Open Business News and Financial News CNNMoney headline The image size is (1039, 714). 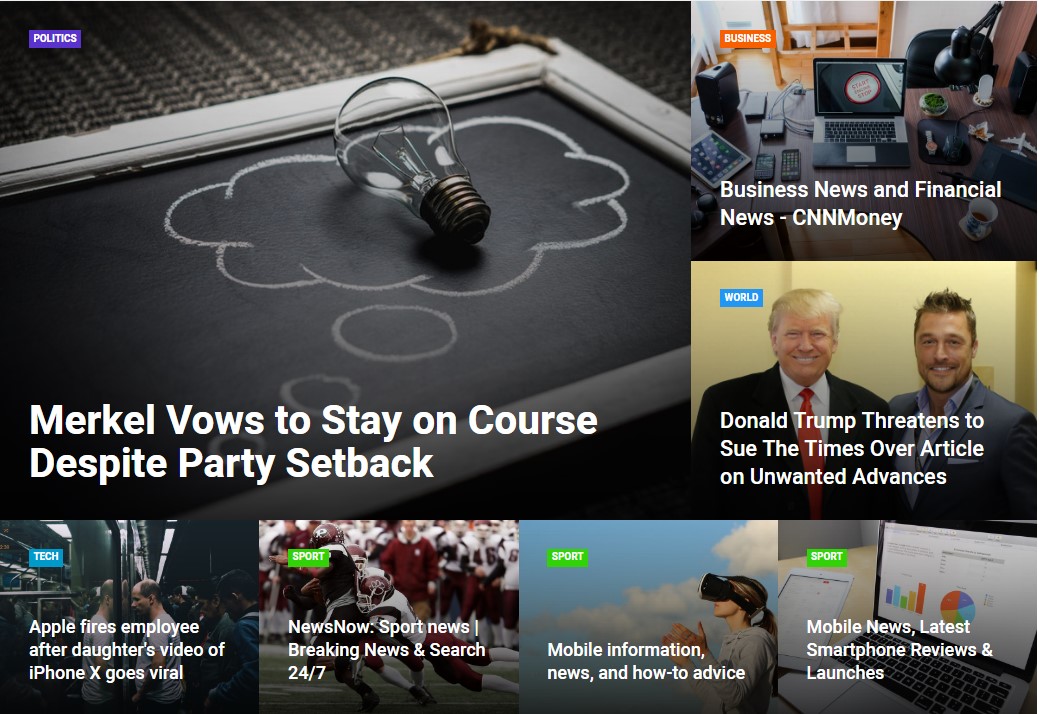[860, 203]
